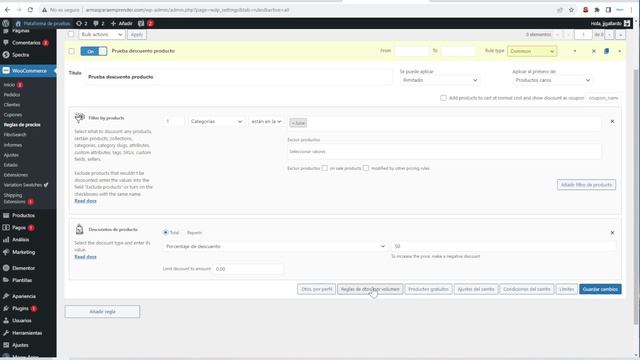Toggle the browser side panel icon
The height and width of the screenshot is (360, 640).
(x=608, y=10)
